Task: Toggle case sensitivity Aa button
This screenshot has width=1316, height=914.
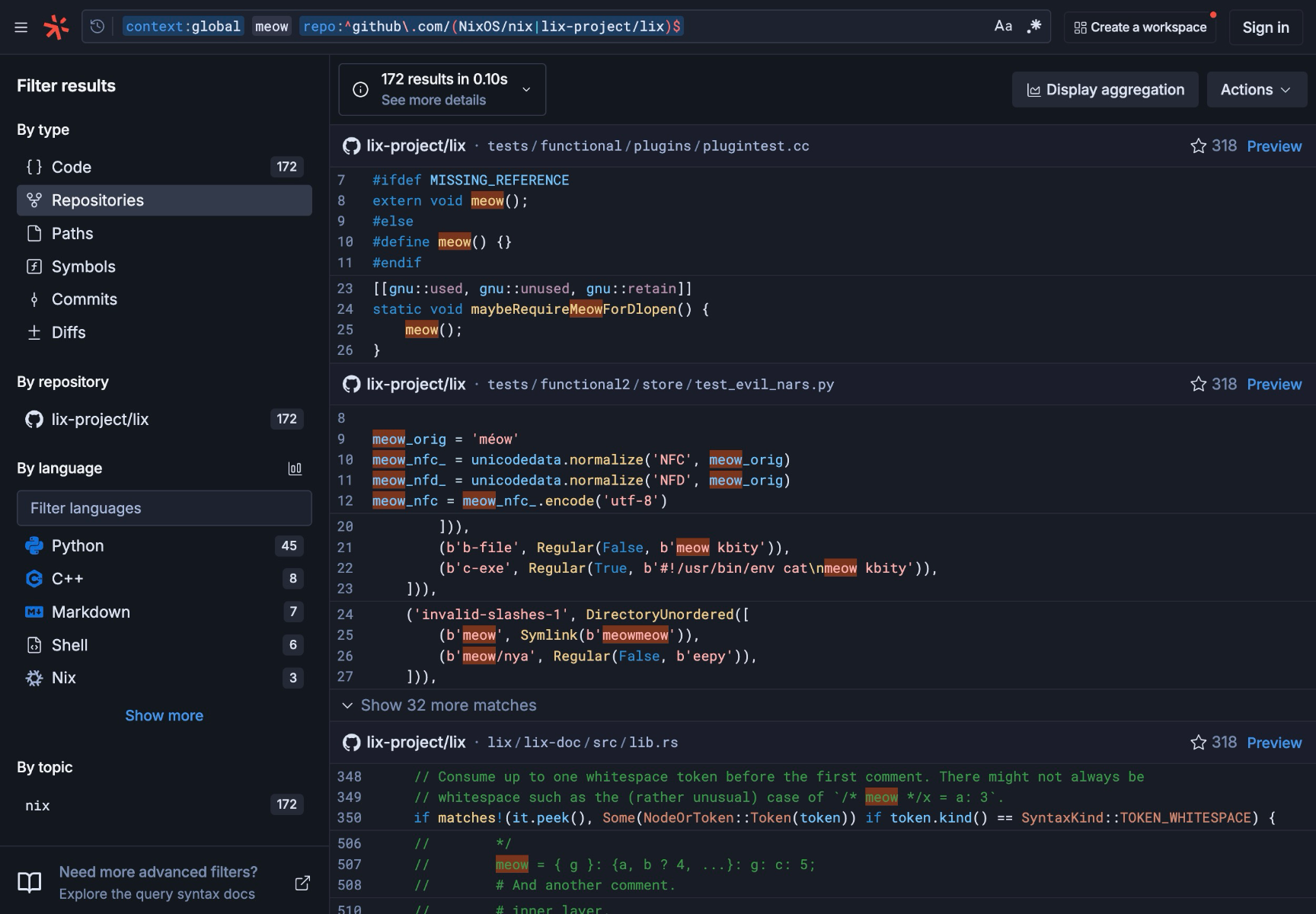Action: pyautogui.click(x=1003, y=27)
